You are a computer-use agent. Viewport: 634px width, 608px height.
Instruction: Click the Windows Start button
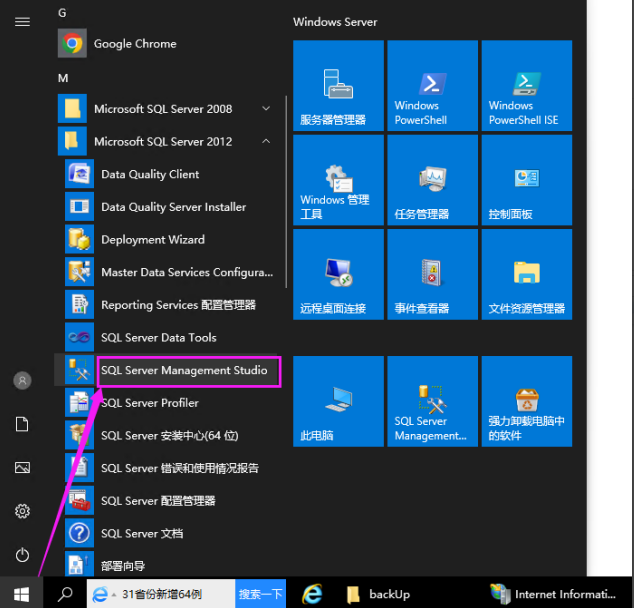[x=22, y=594]
